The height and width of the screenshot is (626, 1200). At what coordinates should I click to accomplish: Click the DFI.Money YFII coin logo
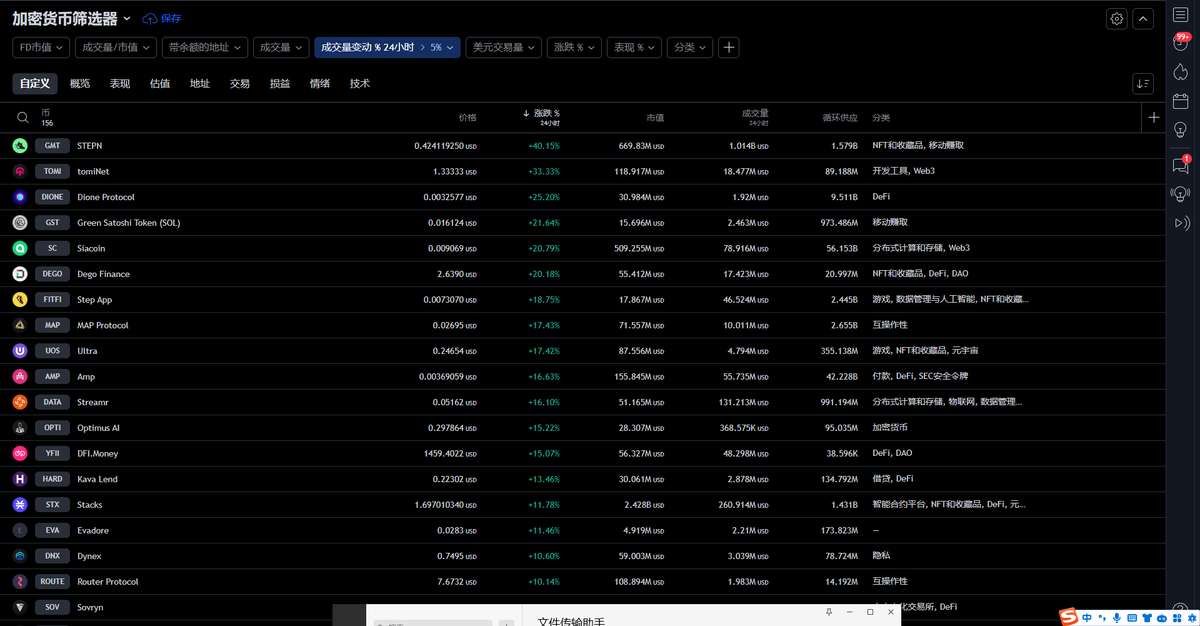coord(20,453)
